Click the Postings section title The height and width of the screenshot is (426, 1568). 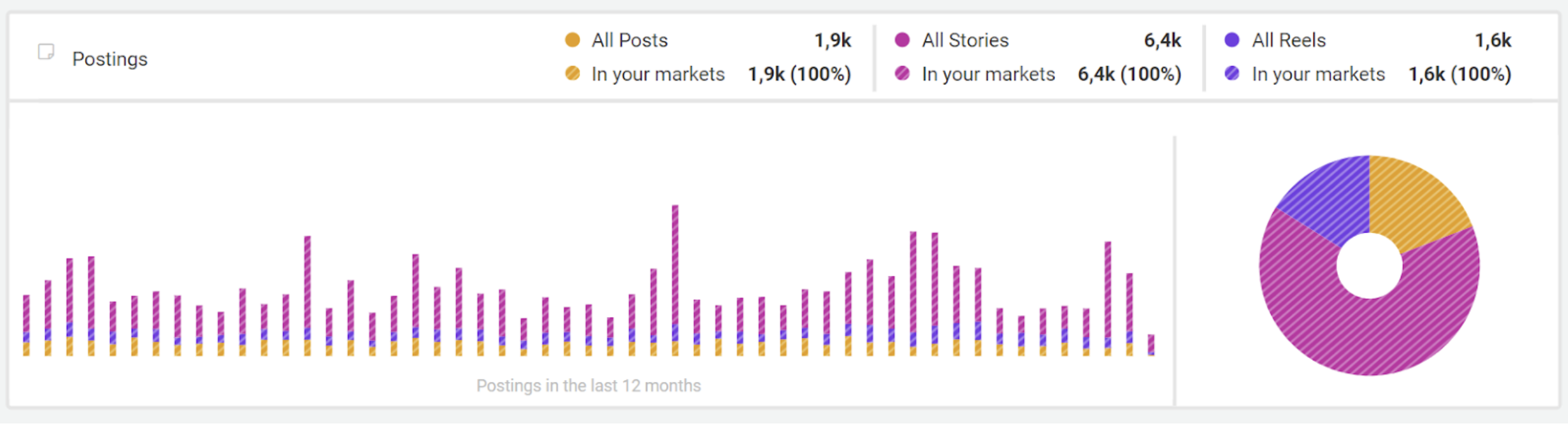[x=110, y=59]
